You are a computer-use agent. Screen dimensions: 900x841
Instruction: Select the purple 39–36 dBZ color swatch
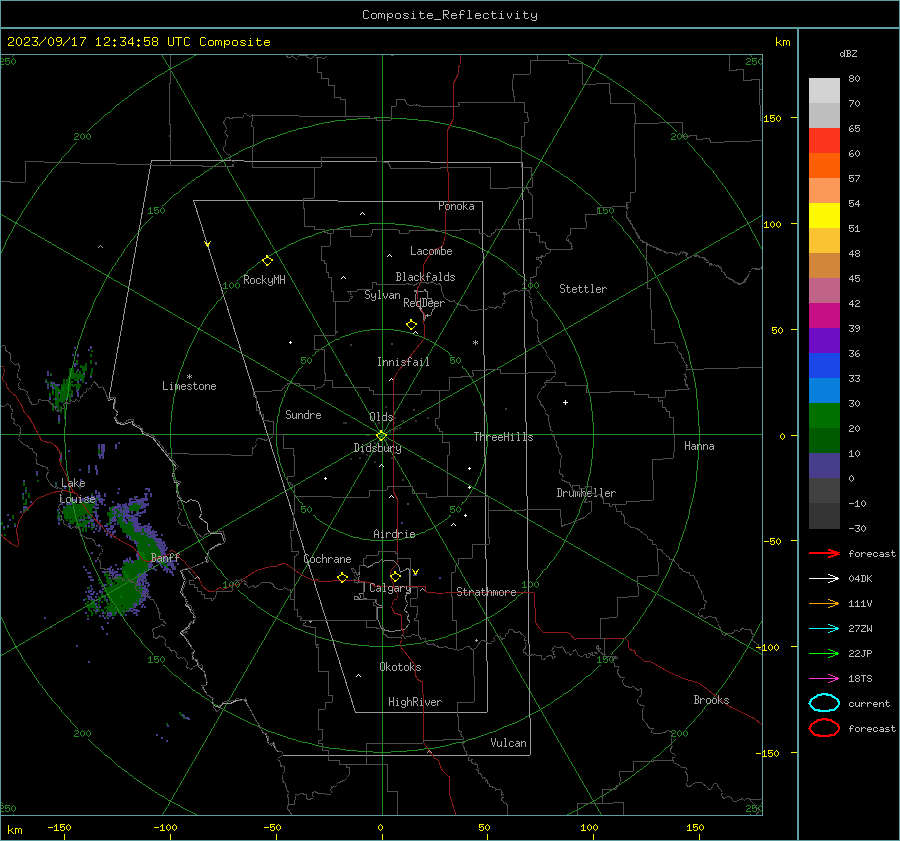(x=824, y=341)
